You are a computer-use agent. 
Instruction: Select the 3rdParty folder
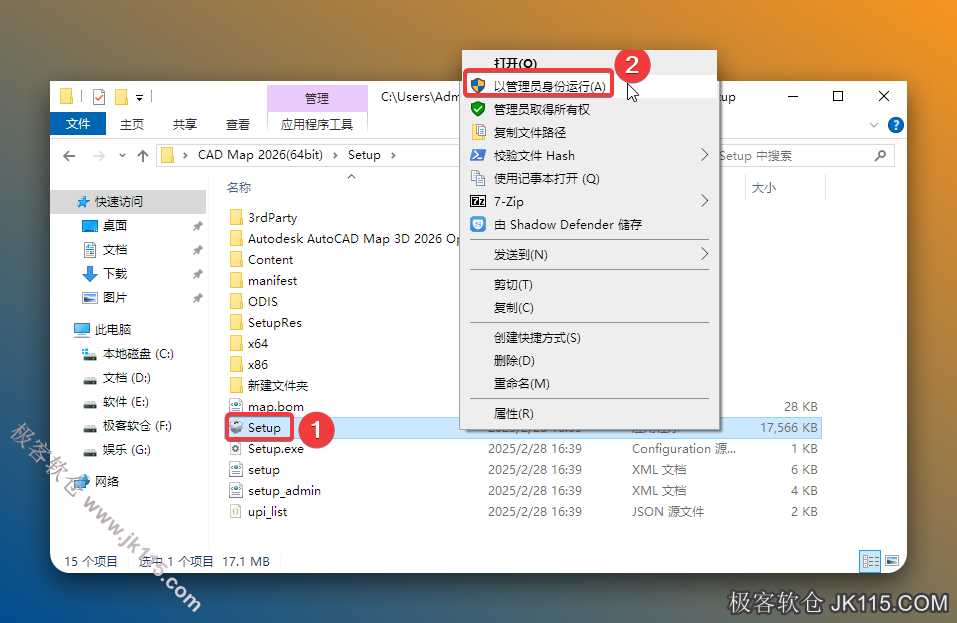tap(272, 218)
